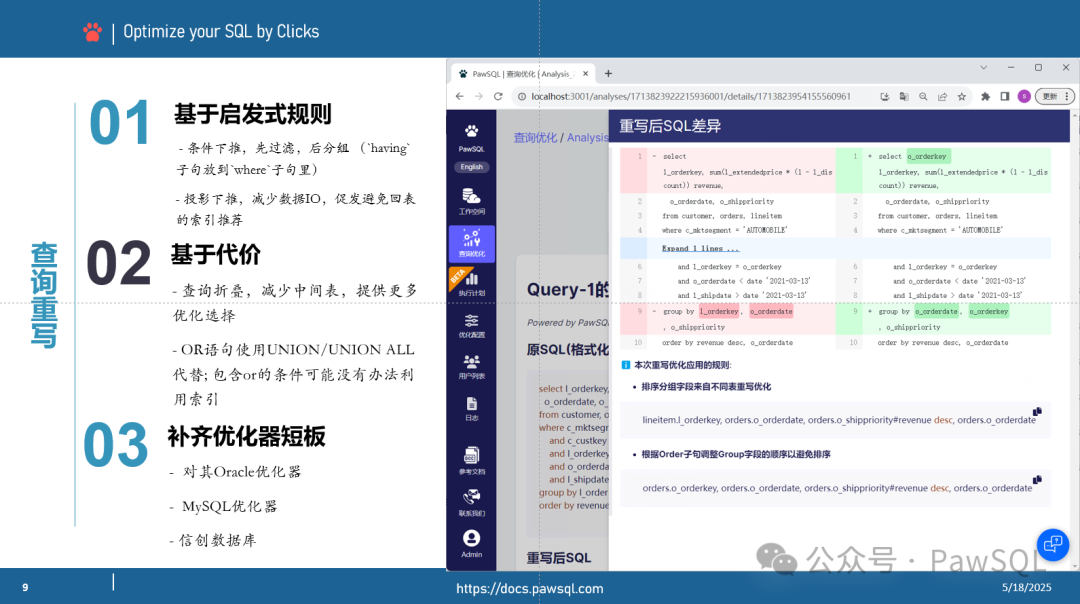Screen dimensions: 1080x604
Task: Select the PawSQL 查询优化 browser tab
Action: (x=523, y=74)
